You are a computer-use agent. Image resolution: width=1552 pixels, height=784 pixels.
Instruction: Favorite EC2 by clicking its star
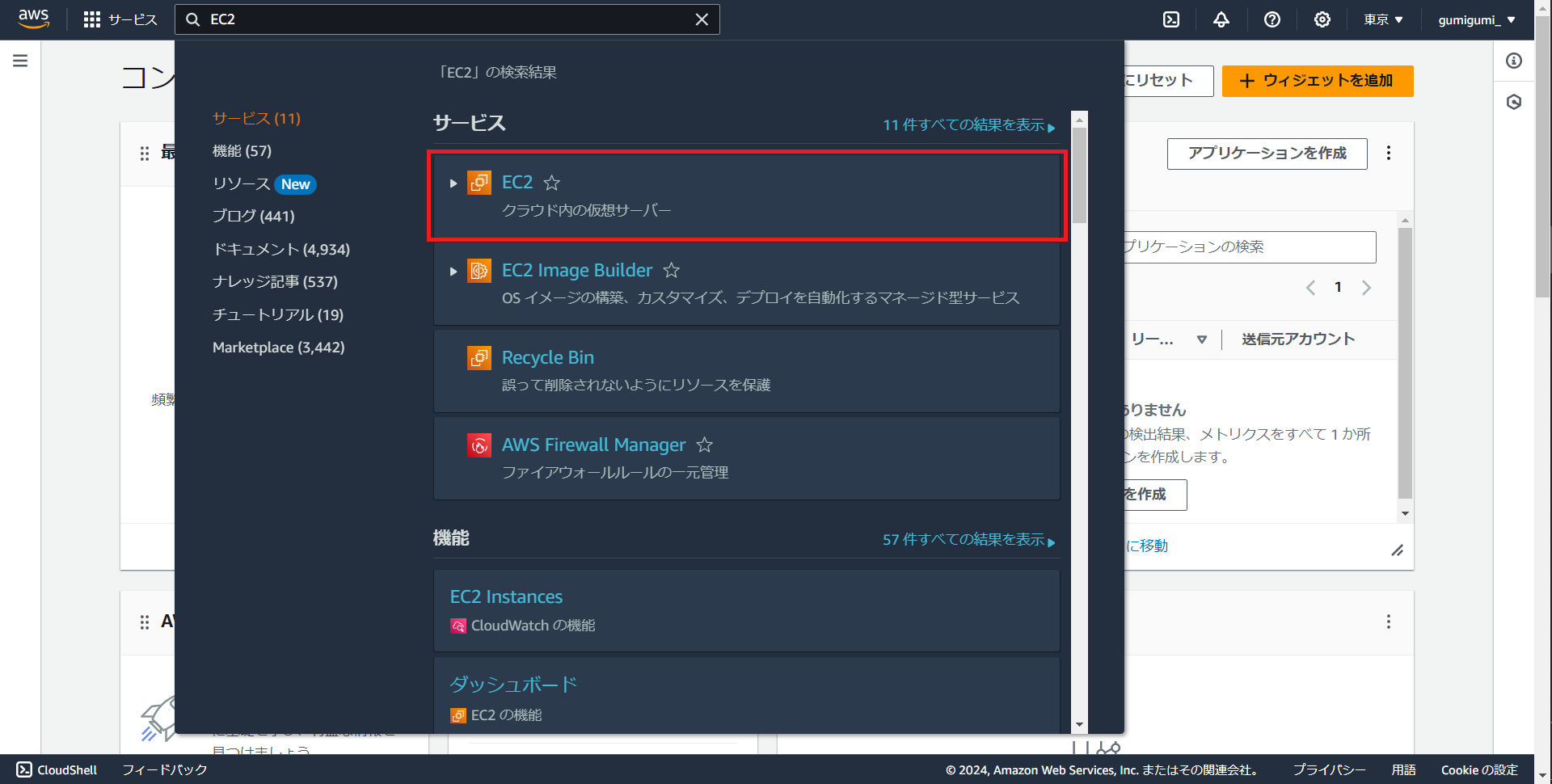point(552,183)
